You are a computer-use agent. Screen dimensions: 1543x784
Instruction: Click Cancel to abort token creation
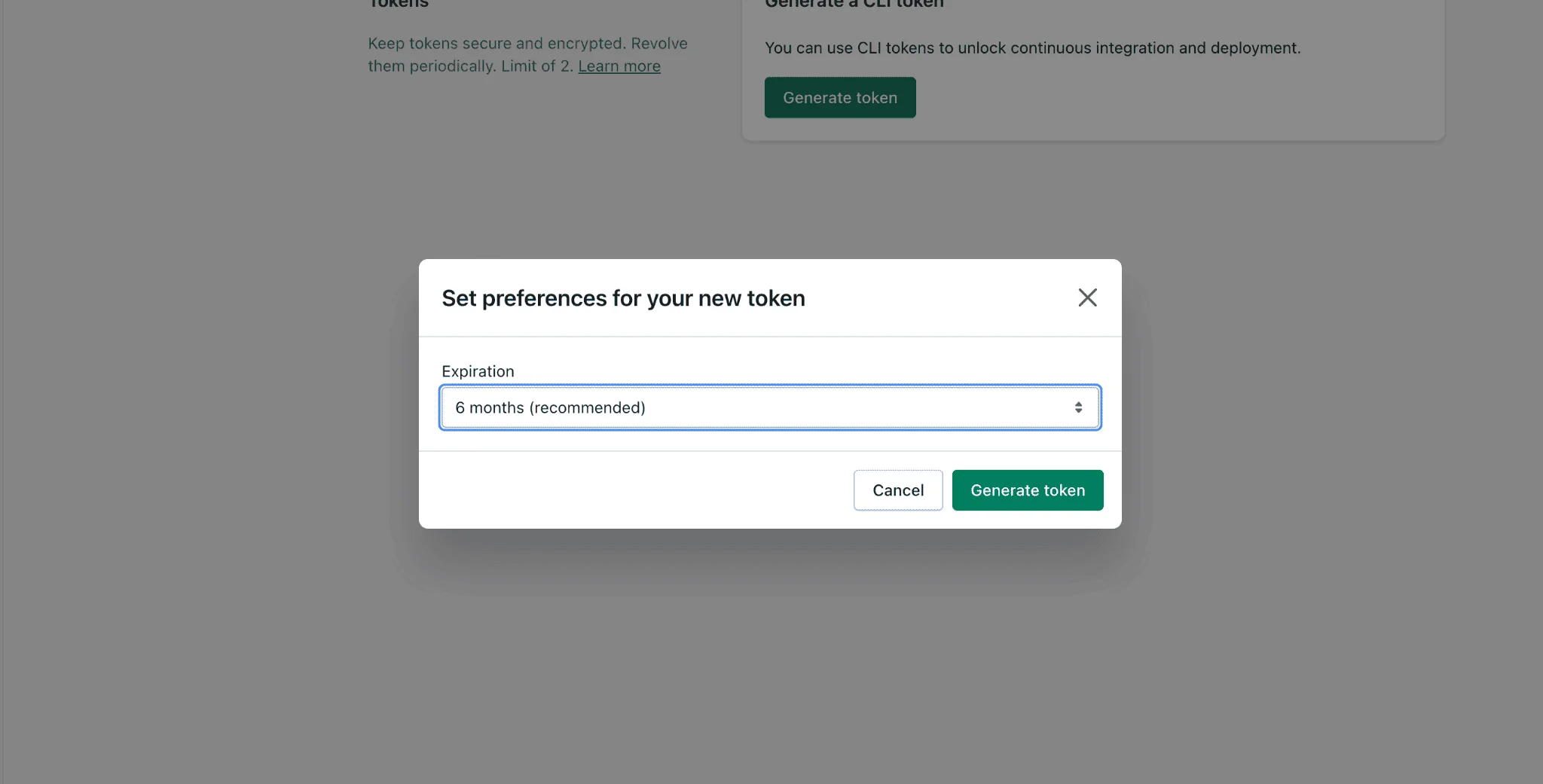(x=897, y=490)
